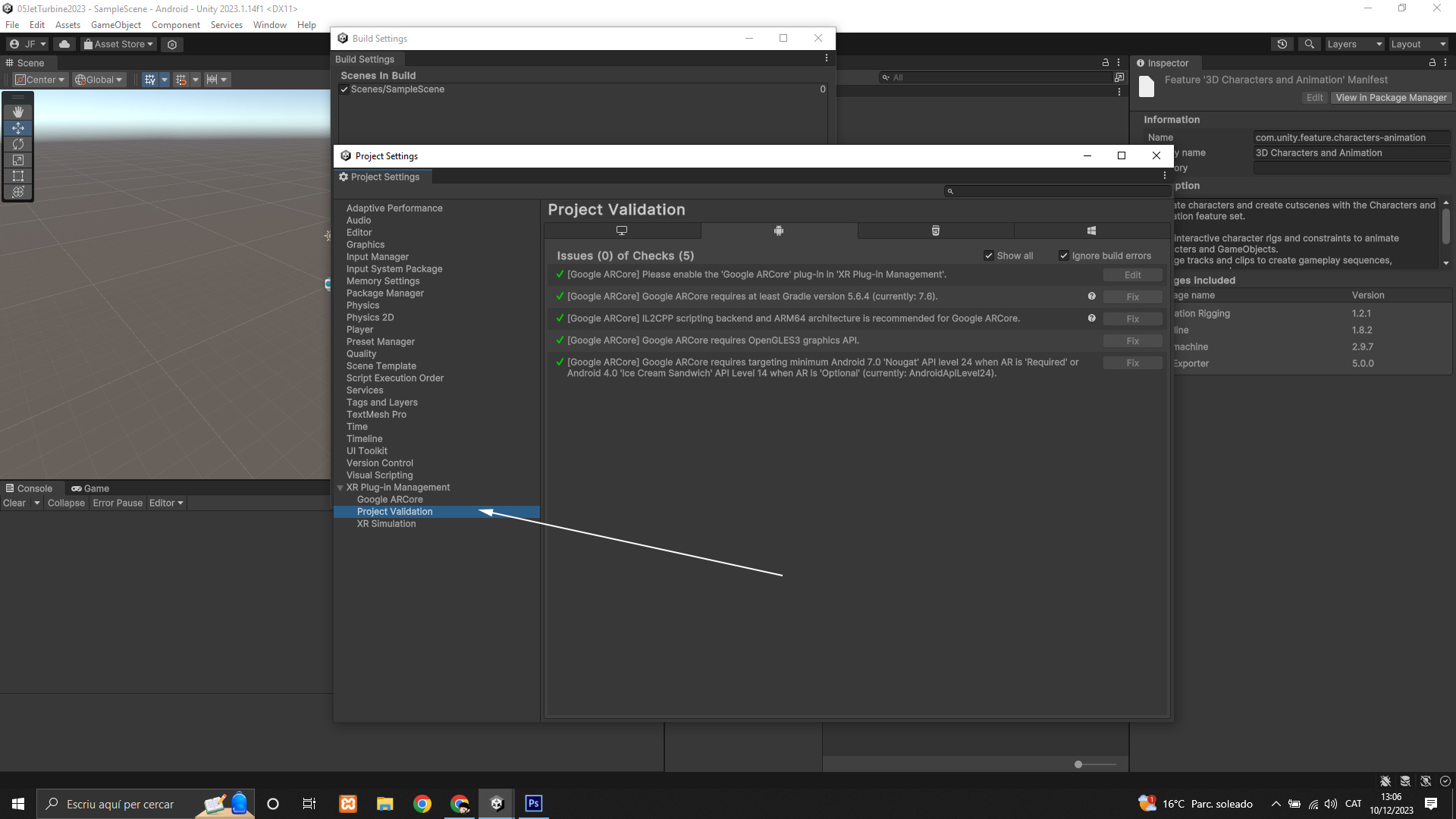This screenshot has height=819, width=1456.
Task: Collapse XR Plug-in Management tree section
Action: pyautogui.click(x=340, y=488)
